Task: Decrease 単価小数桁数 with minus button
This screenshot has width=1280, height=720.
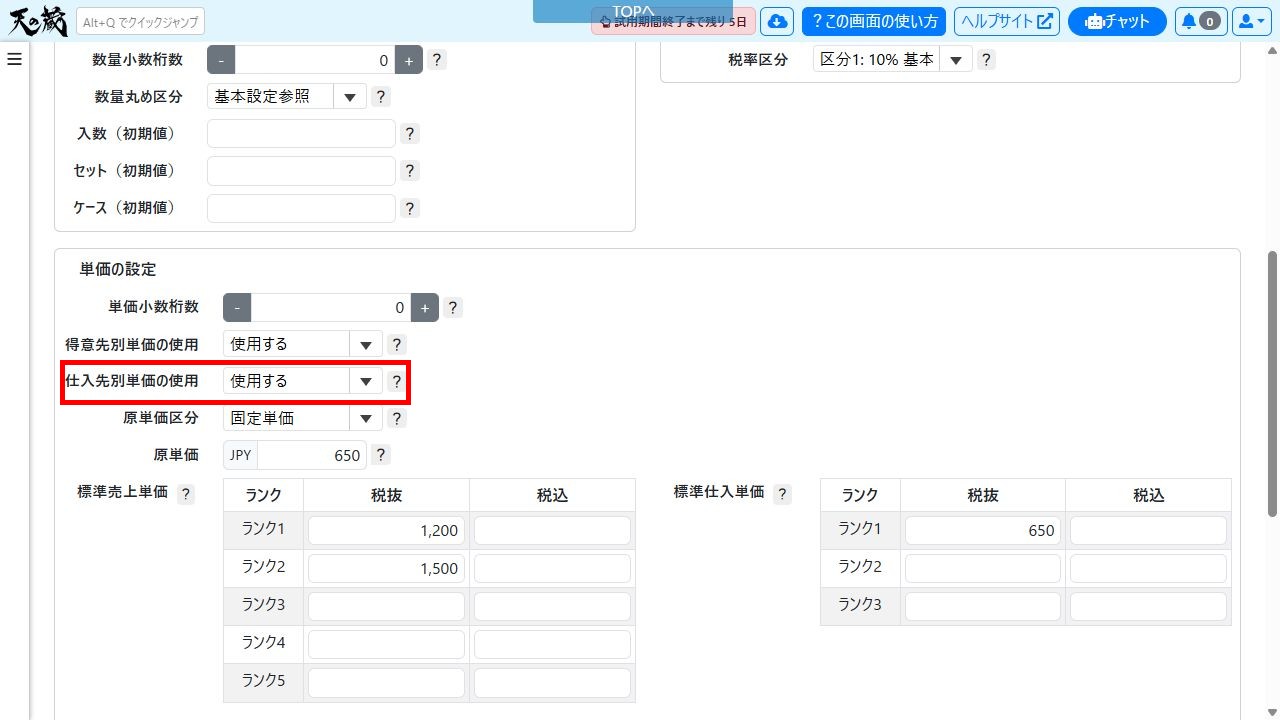Action: coord(237,307)
